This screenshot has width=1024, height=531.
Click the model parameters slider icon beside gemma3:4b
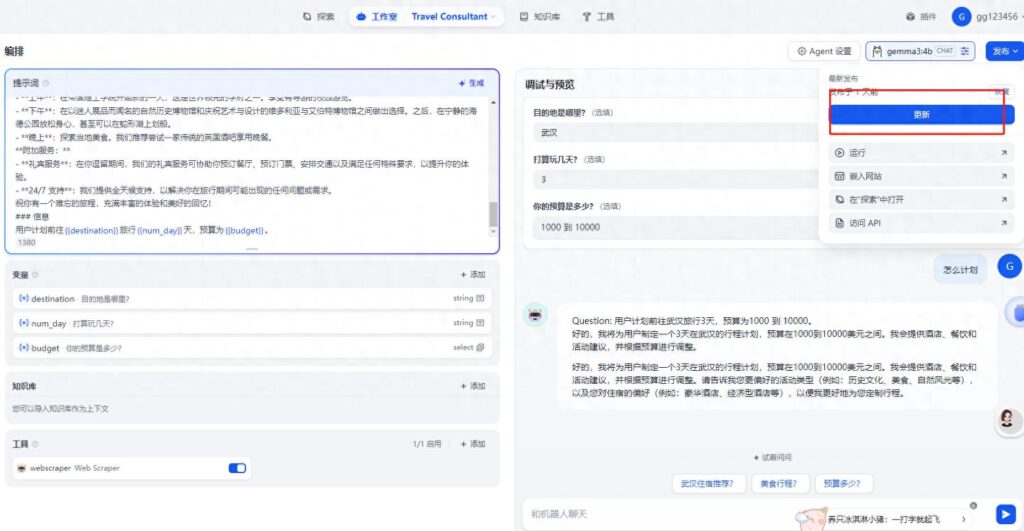(x=965, y=51)
